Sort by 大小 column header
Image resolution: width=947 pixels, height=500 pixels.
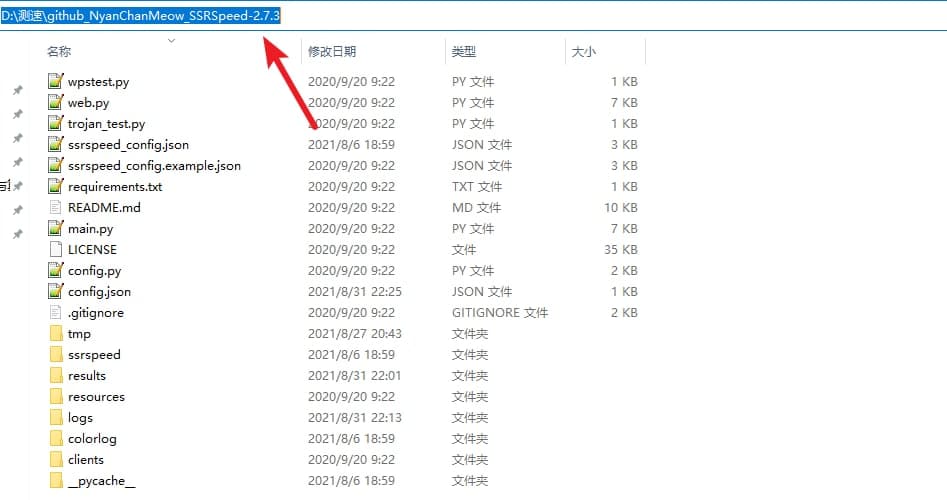coord(583,51)
